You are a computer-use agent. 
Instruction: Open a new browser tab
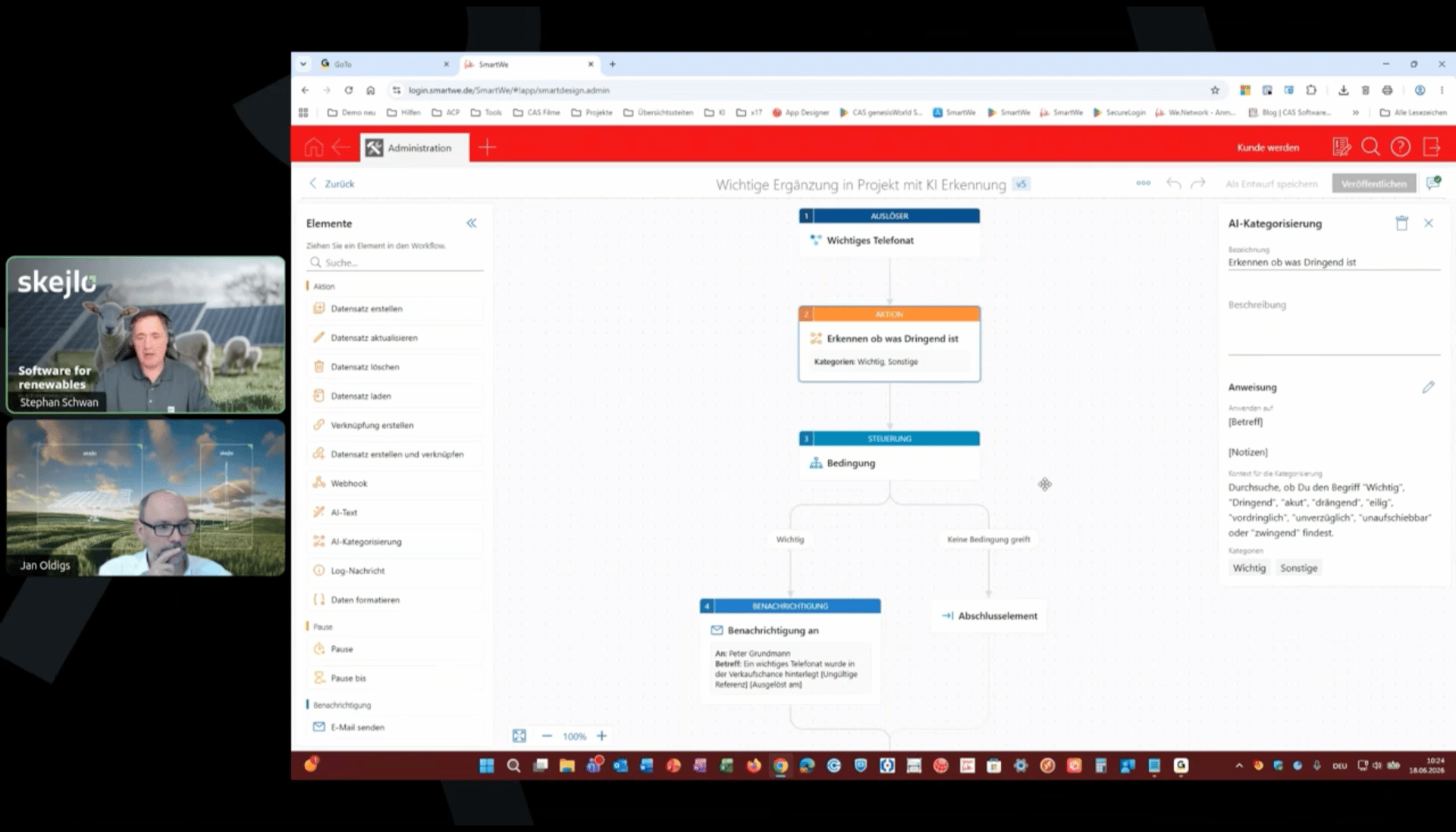point(612,64)
